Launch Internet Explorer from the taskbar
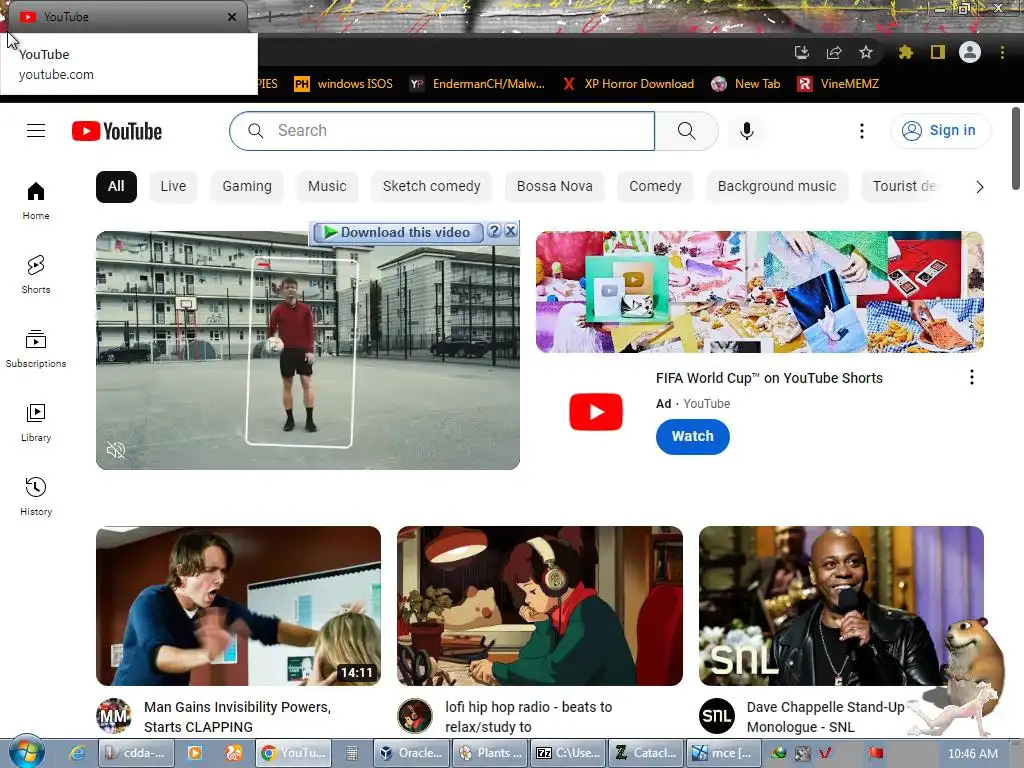The width and height of the screenshot is (1024, 768). (77, 753)
